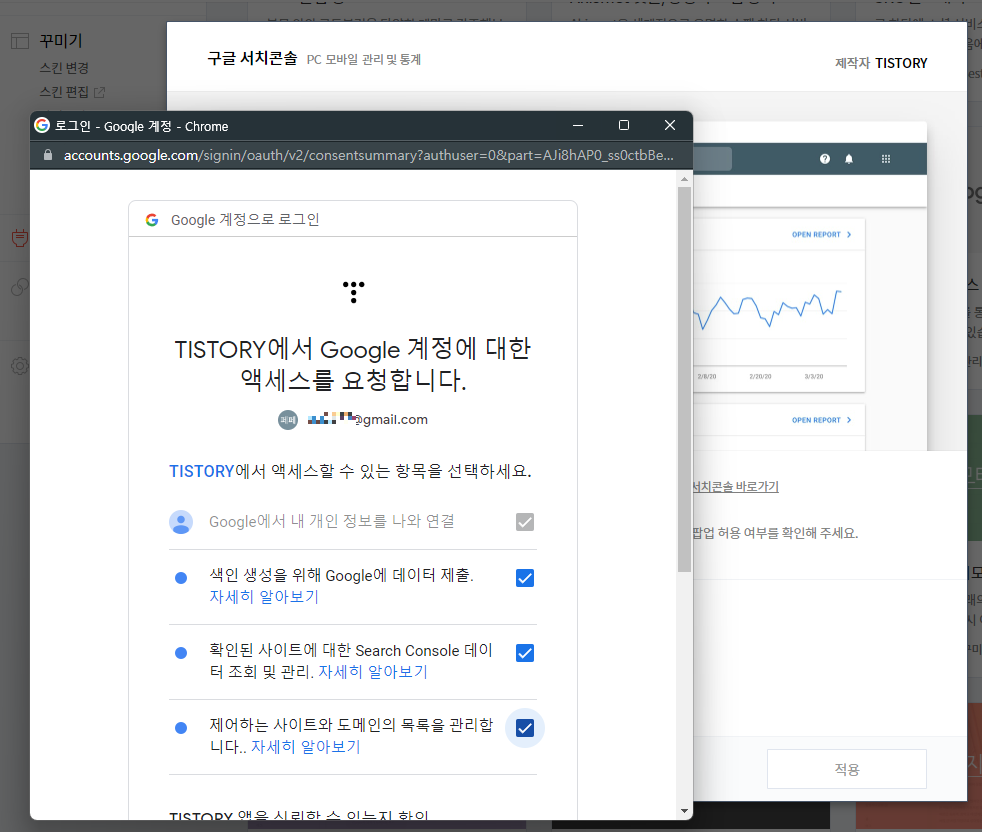Click the '팝업 허용 여부를 확인해 주세요' notice
Viewport: 982px width, 832px height.
tap(775, 533)
